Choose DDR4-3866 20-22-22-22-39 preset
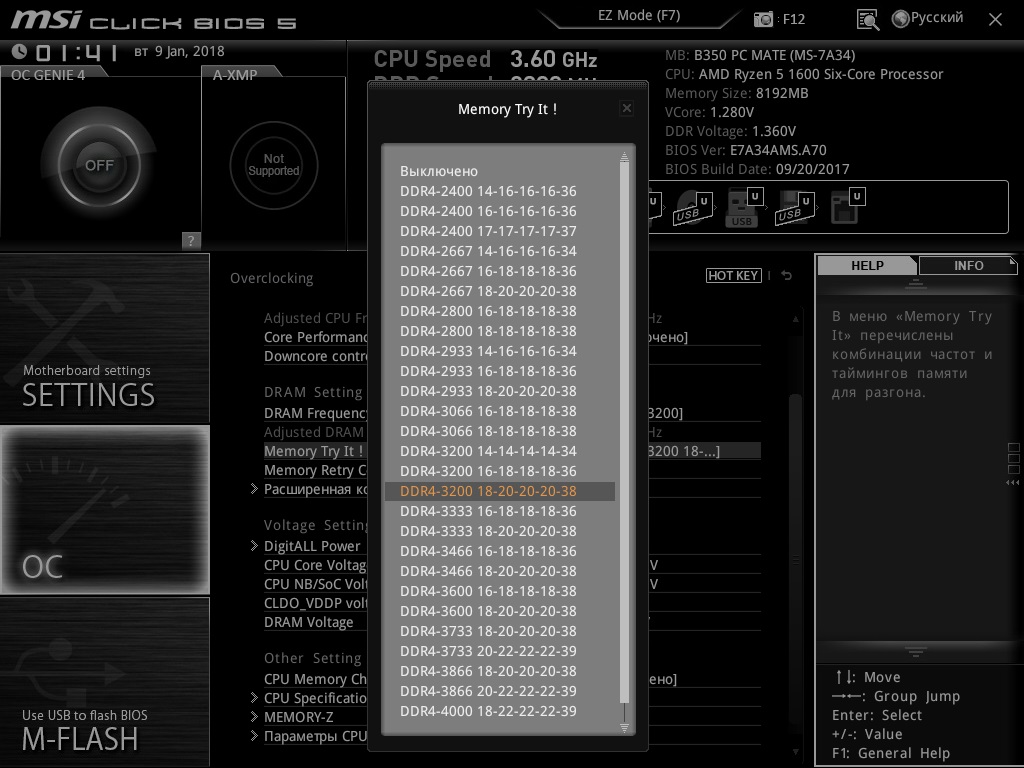1024x768 pixels. (x=500, y=691)
